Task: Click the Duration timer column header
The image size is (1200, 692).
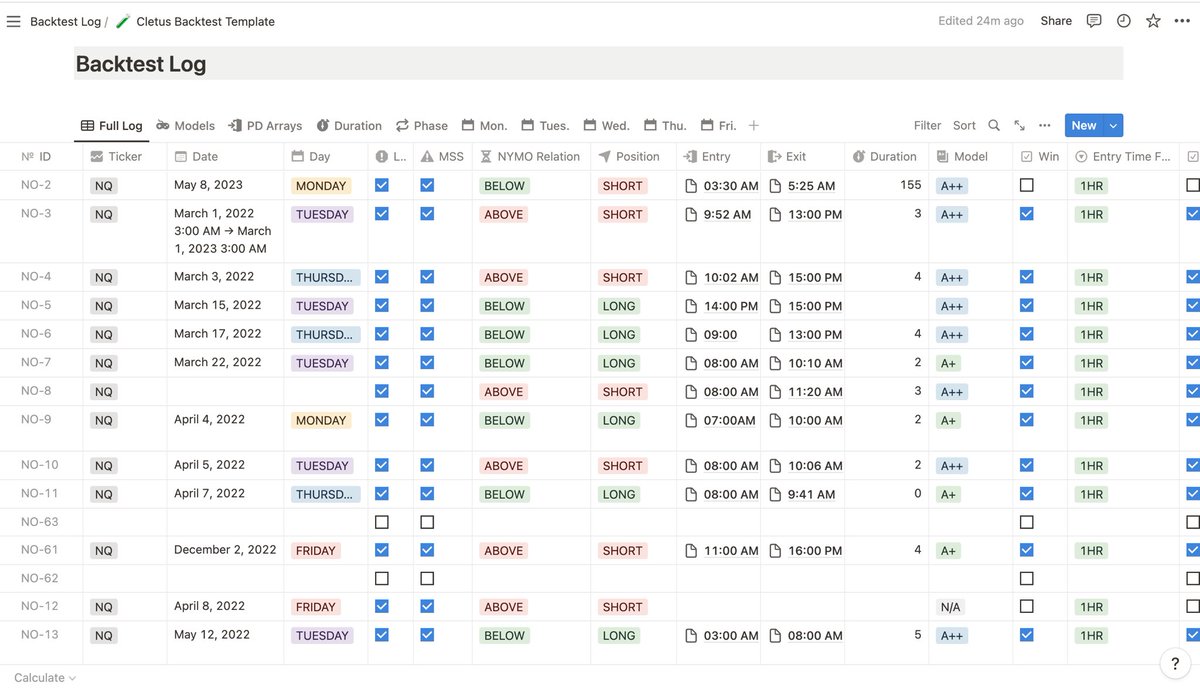Action: point(886,156)
